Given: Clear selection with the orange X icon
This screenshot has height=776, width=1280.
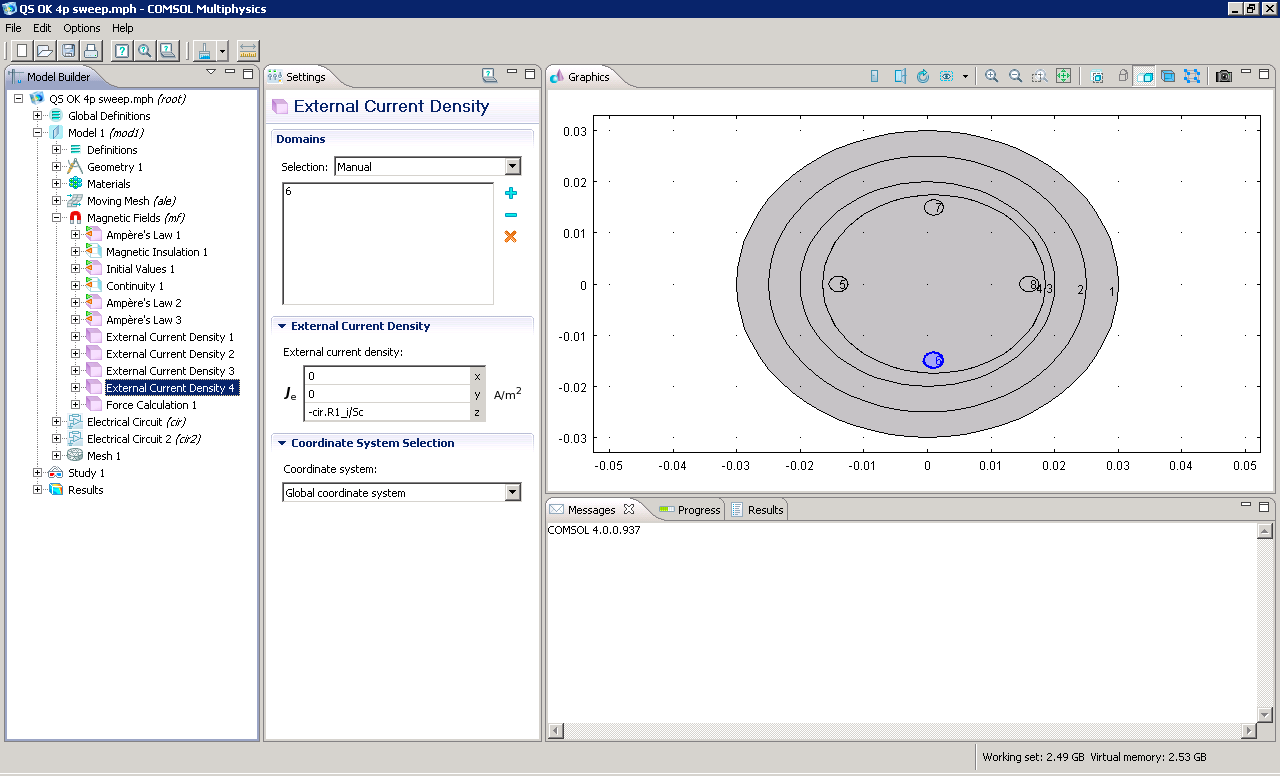Looking at the screenshot, I should (511, 236).
